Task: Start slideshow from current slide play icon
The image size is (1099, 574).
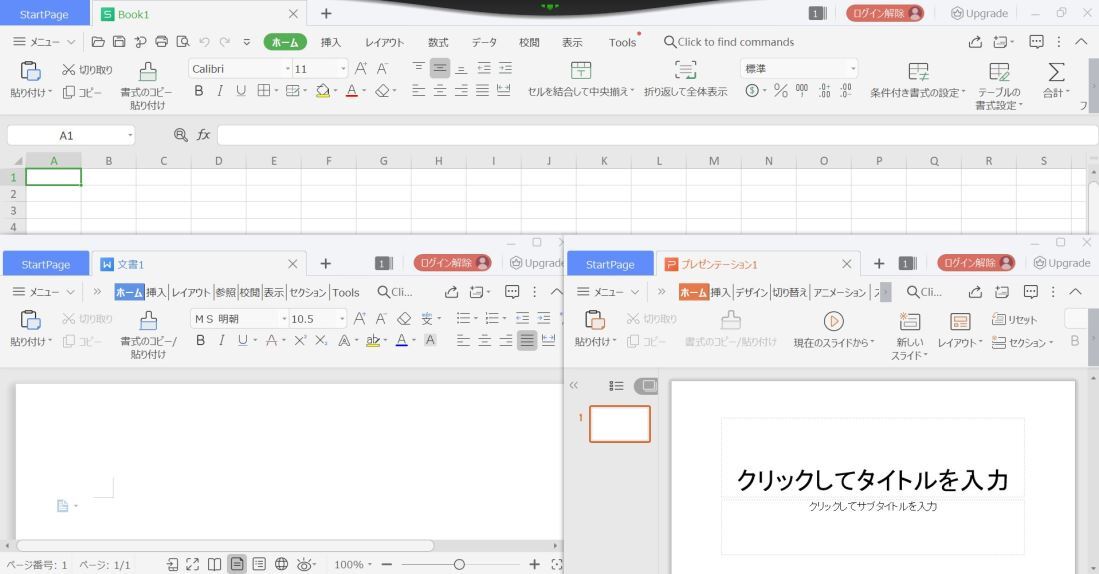Action: [x=833, y=320]
